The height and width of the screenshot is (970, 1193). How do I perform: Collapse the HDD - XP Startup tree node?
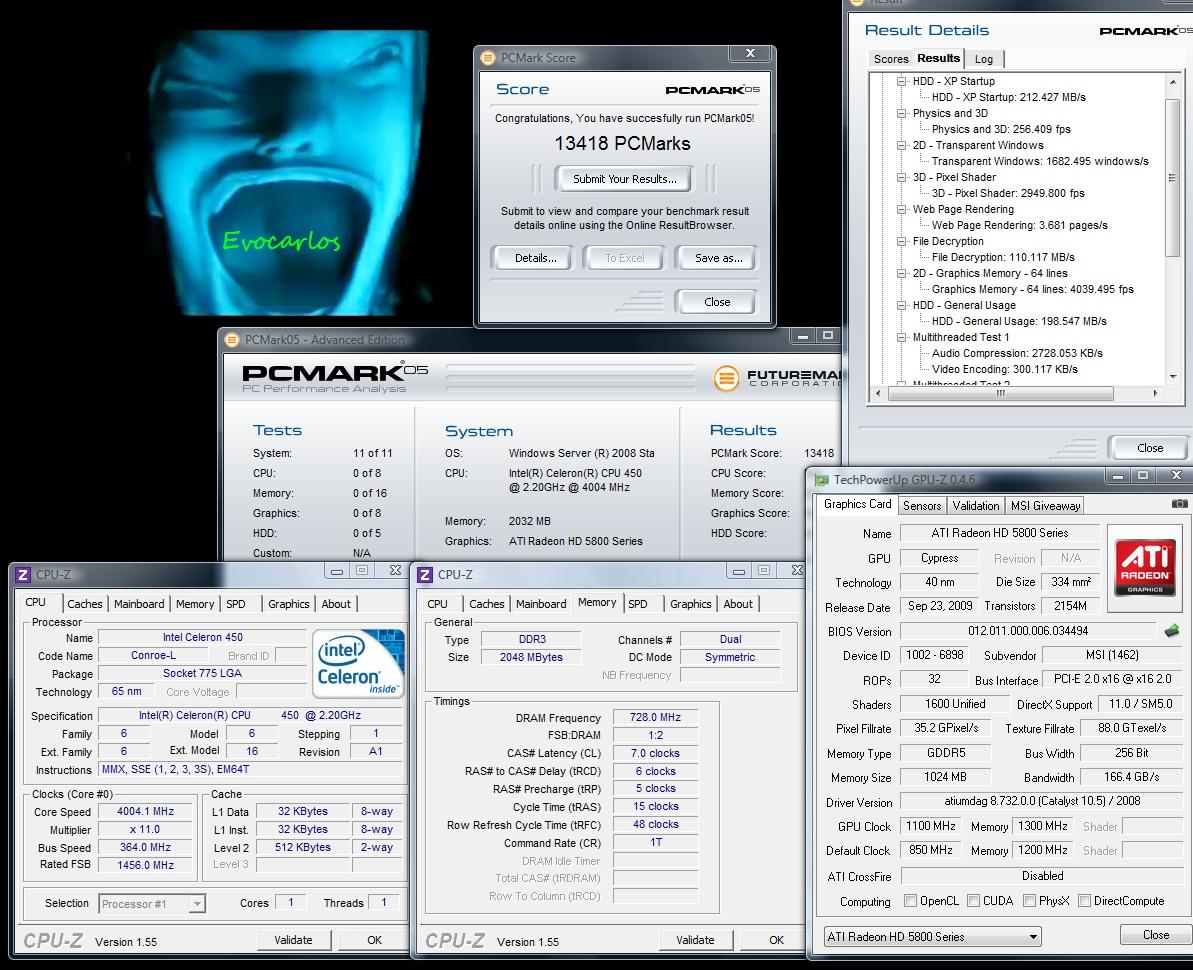902,81
